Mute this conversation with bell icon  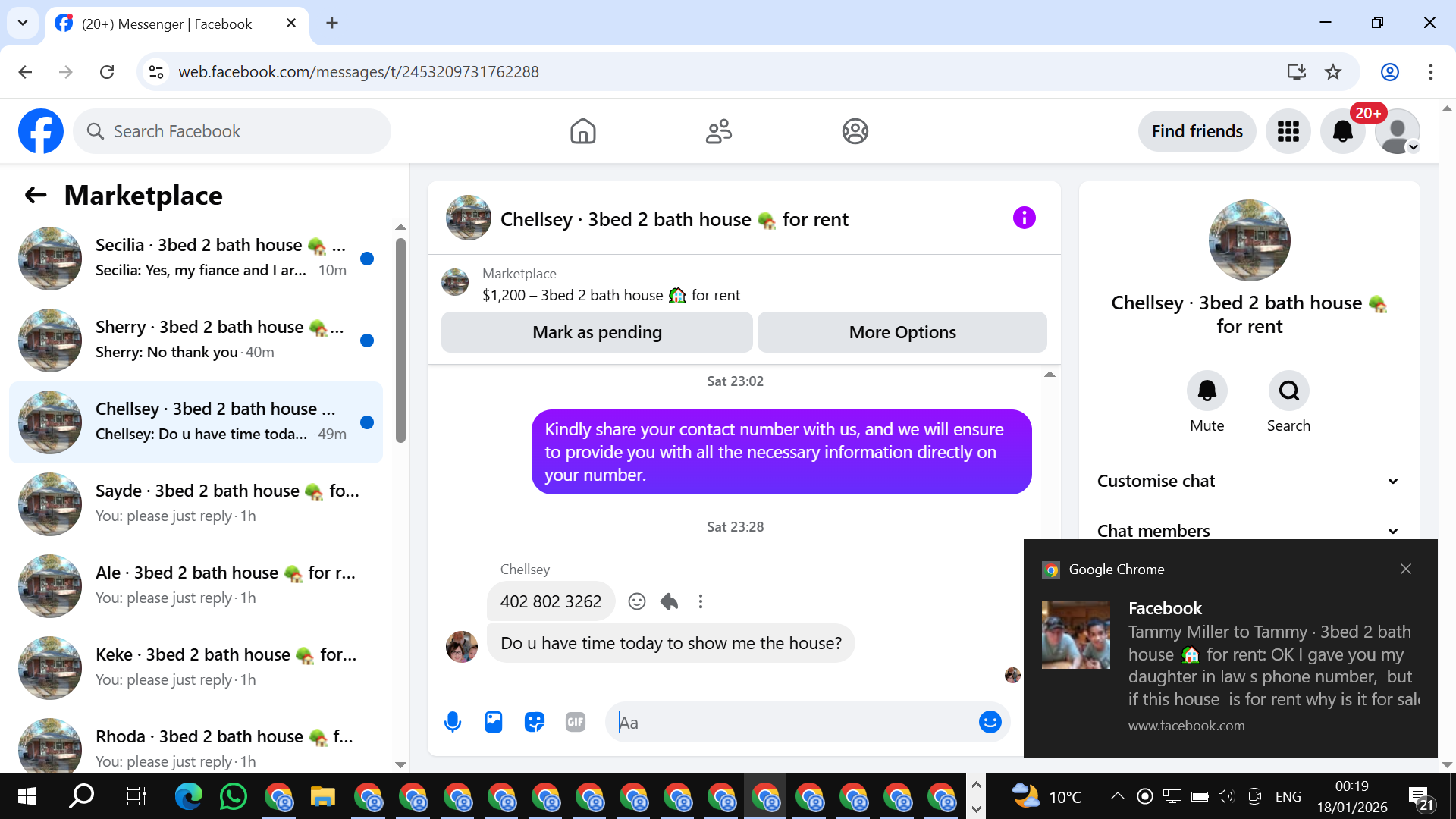(x=1207, y=391)
